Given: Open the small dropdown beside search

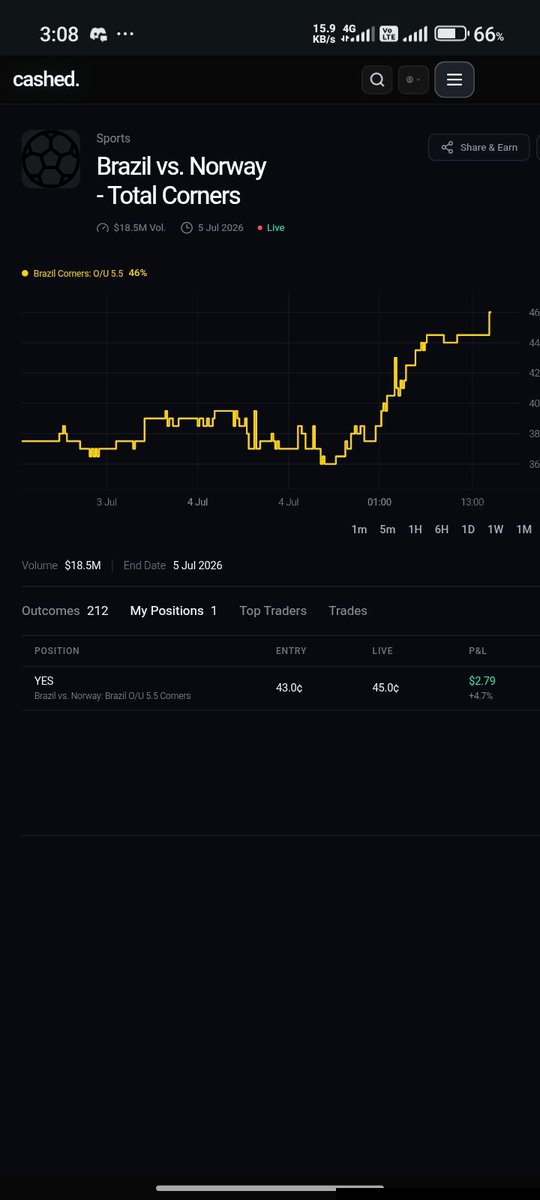Looking at the screenshot, I should pyautogui.click(x=413, y=80).
